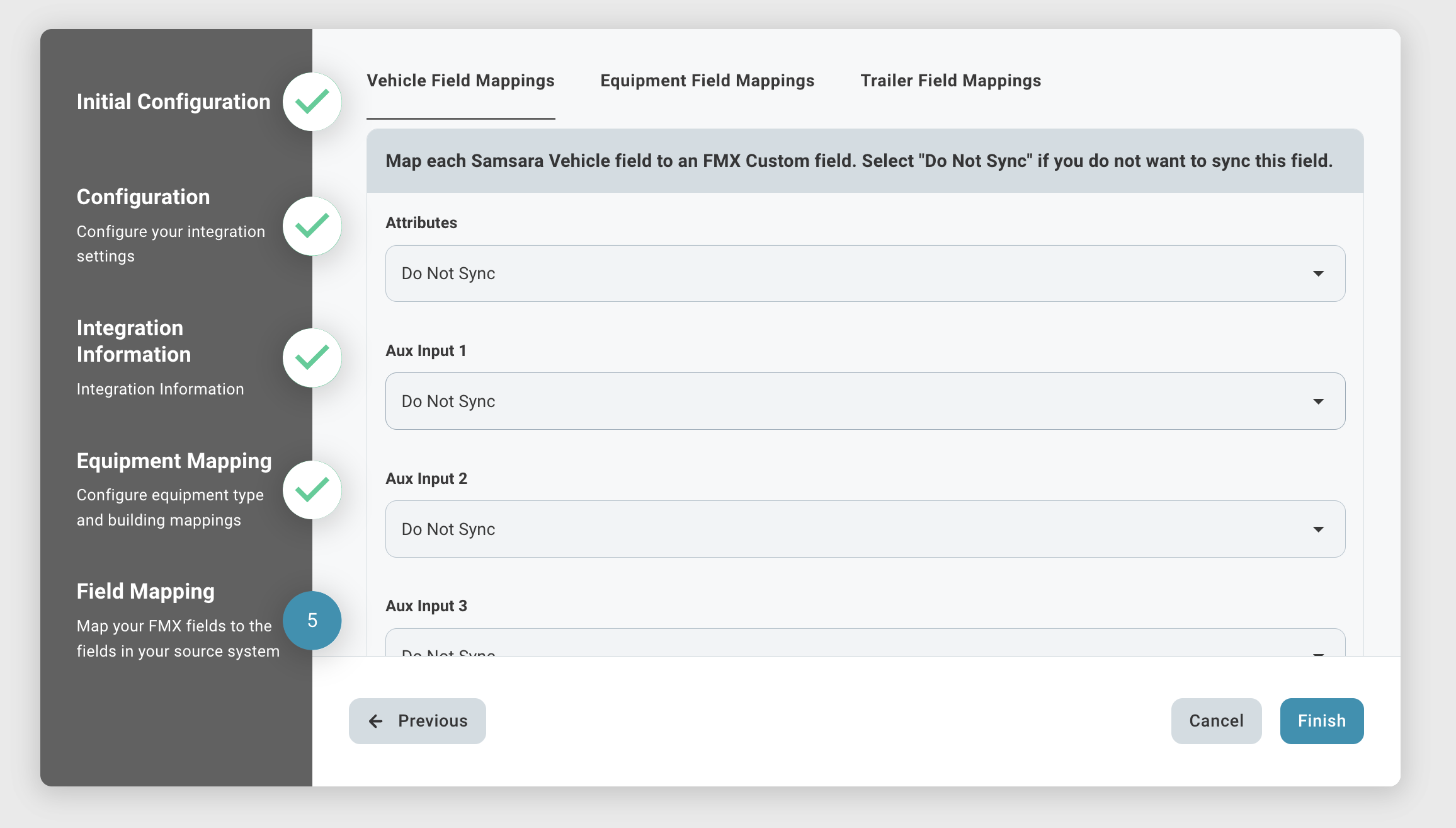This screenshot has height=828, width=1456.
Task: Open the Attributes dropdown arrow
Action: click(1317, 273)
